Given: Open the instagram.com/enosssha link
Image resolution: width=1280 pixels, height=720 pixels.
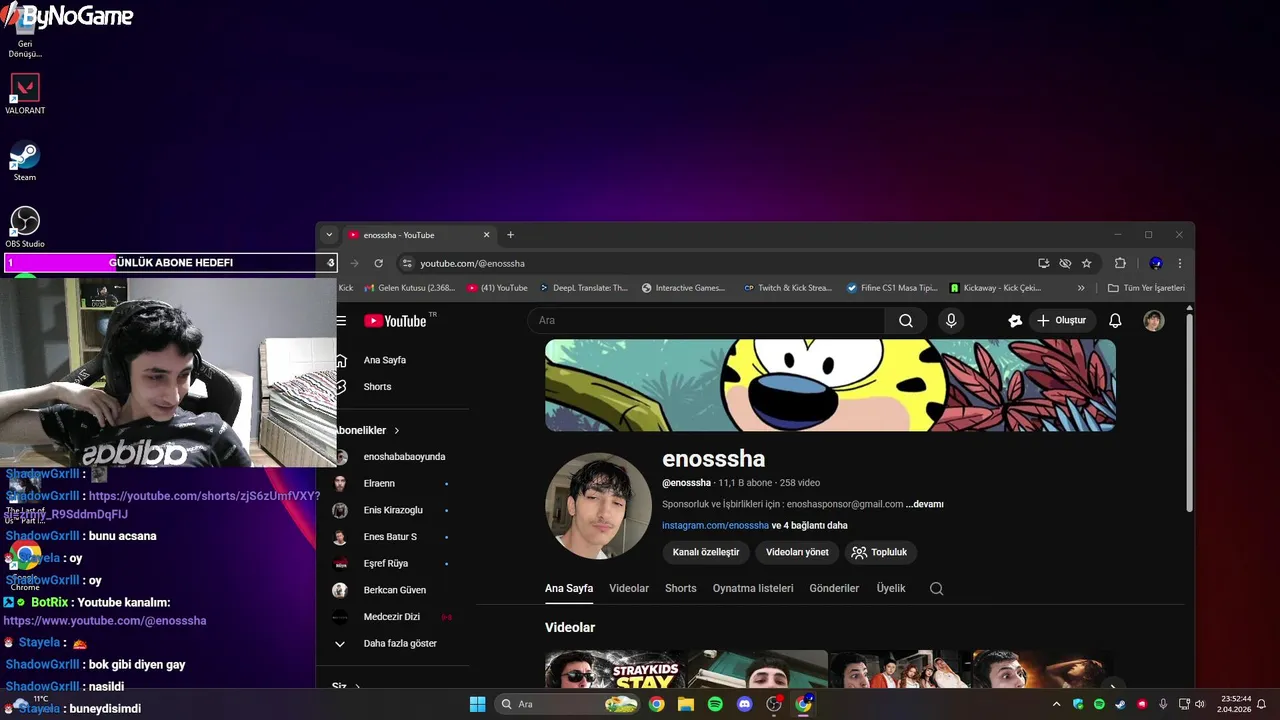Looking at the screenshot, I should [715, 525].
